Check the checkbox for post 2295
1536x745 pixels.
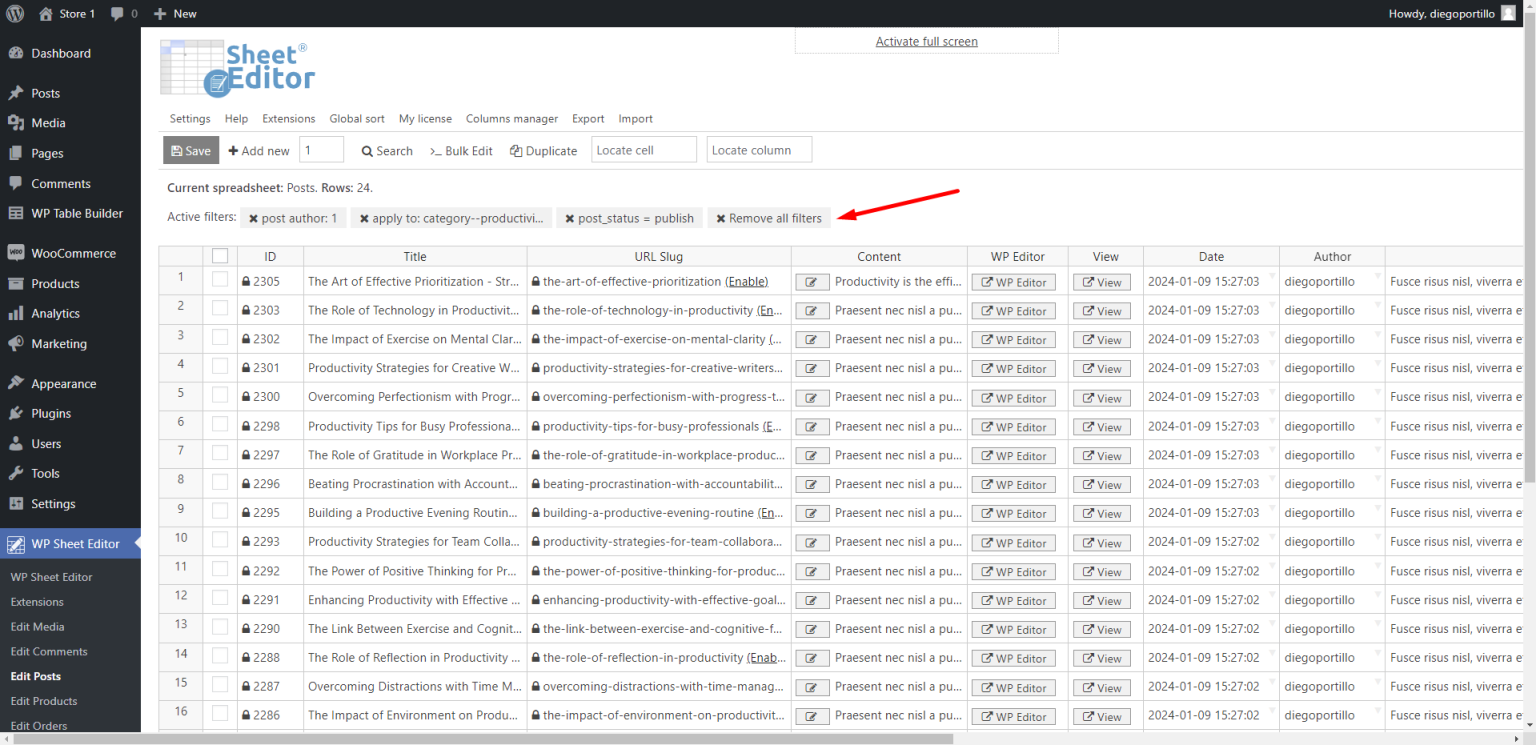220,513
